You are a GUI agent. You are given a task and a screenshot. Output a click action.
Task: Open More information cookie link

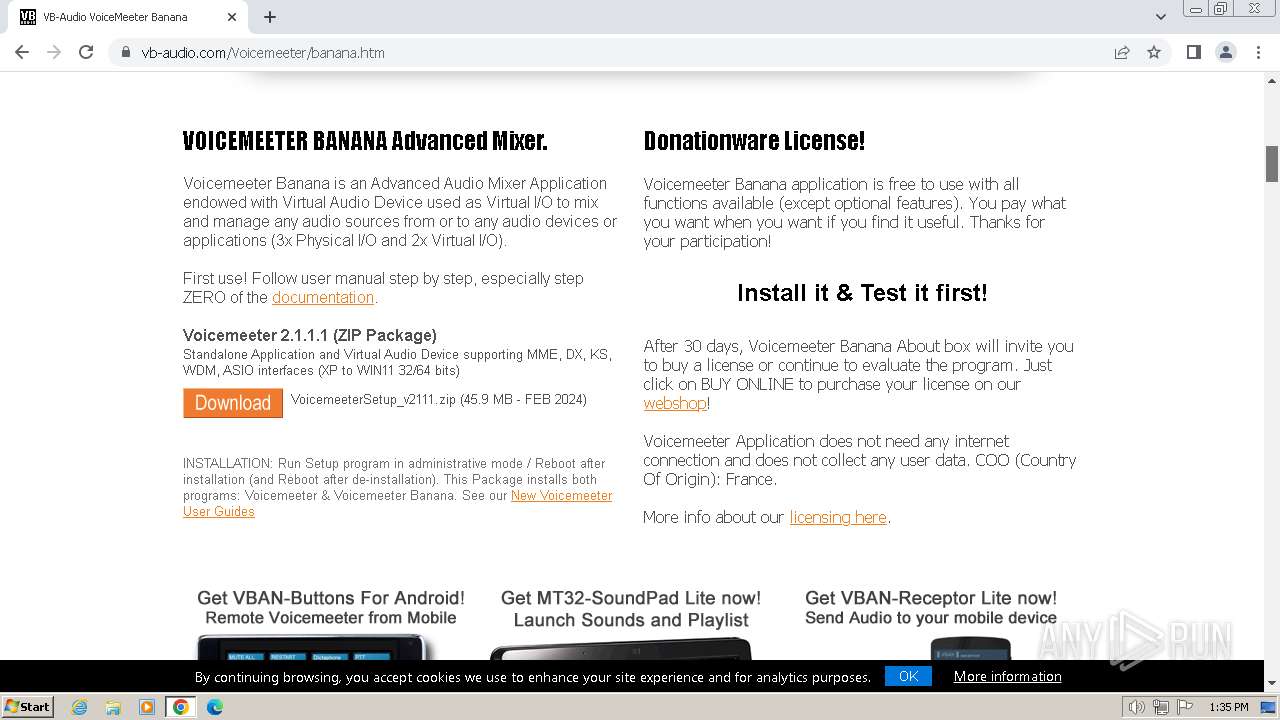click(x=1007, y=676)
